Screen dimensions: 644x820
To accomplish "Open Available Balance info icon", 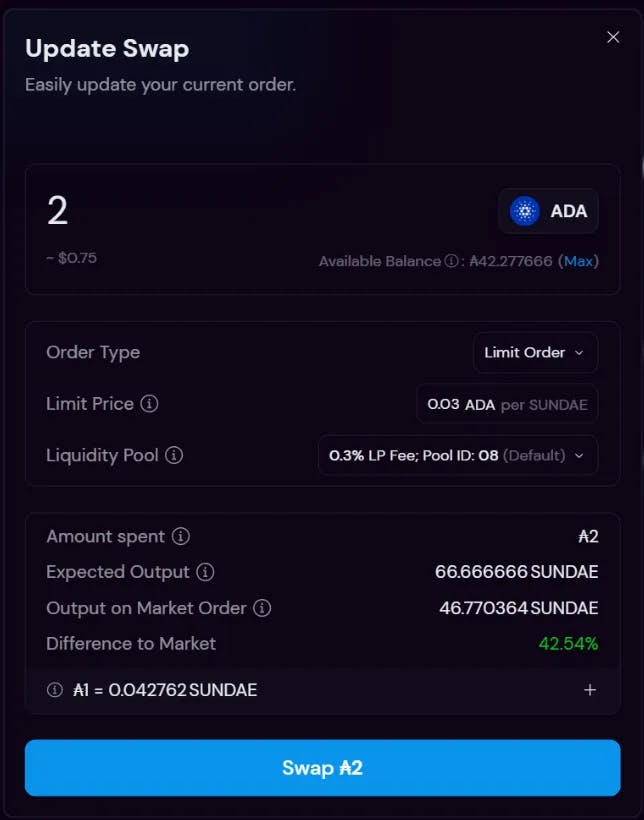I will [451, 261].
